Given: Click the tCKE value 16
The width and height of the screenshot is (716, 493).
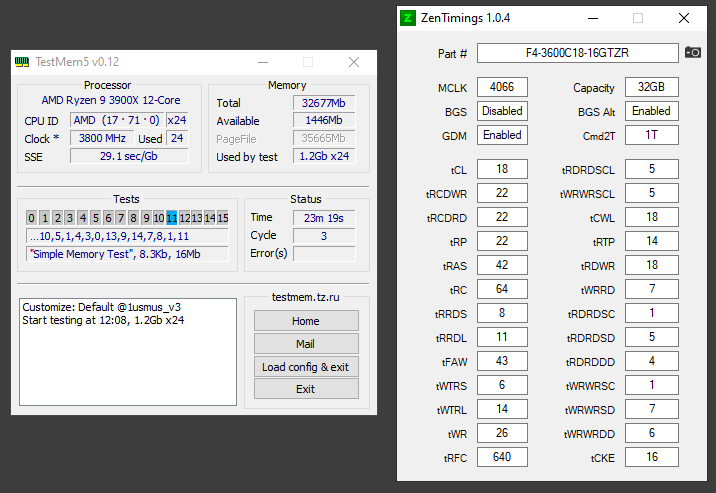Looking at the screenshot, I should coord(652,457).
